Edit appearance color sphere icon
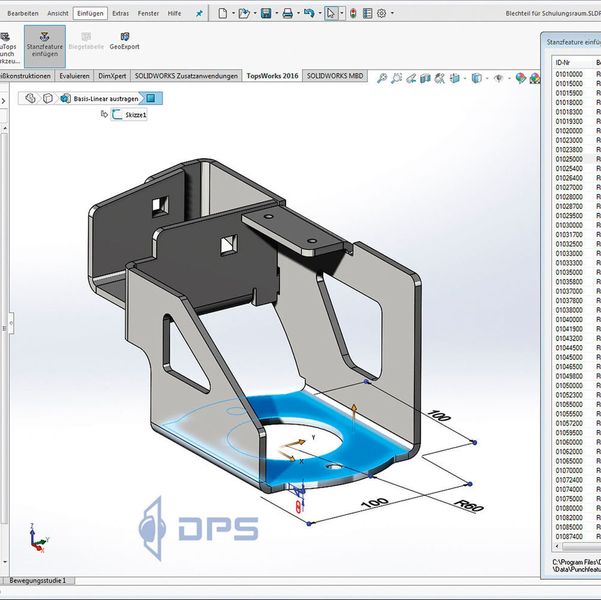This screenshot has width=601, height=600. click(x=521, y=78)
